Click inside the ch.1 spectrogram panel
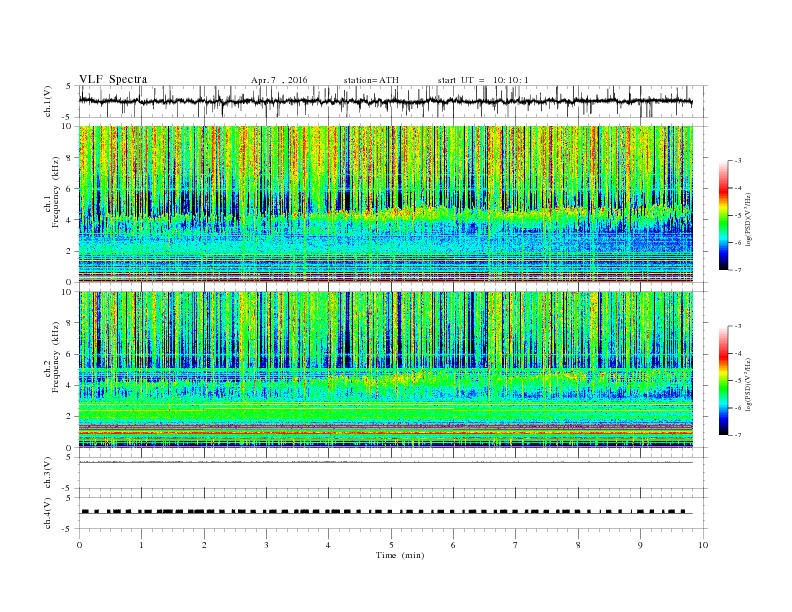 [386, 204]
